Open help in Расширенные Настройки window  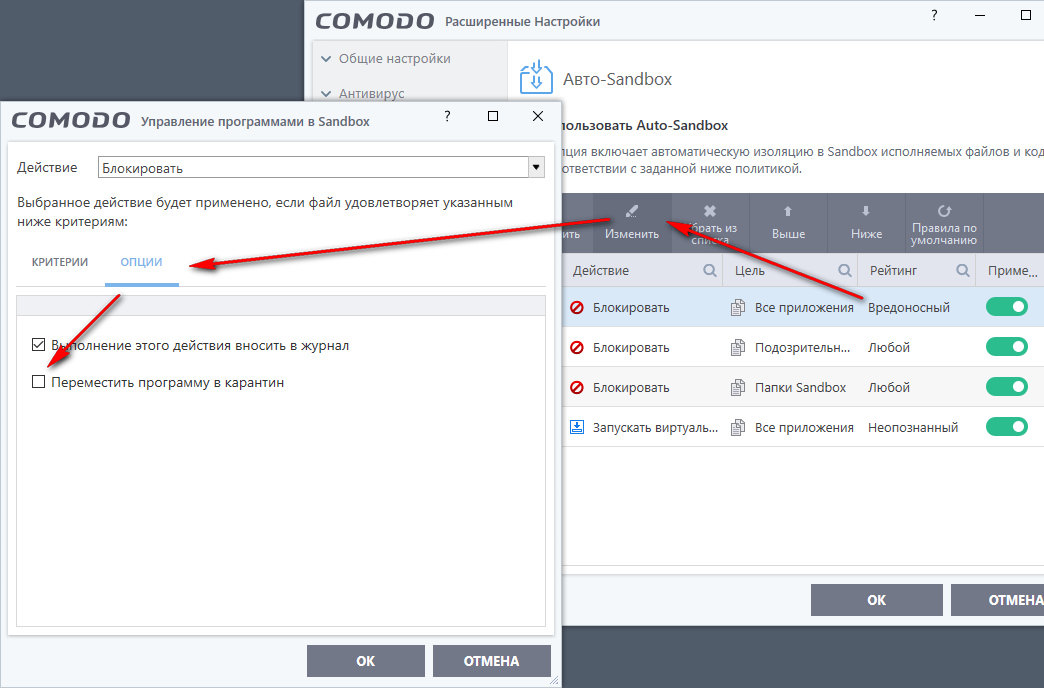pyautogui.click(x=934, y=15)
